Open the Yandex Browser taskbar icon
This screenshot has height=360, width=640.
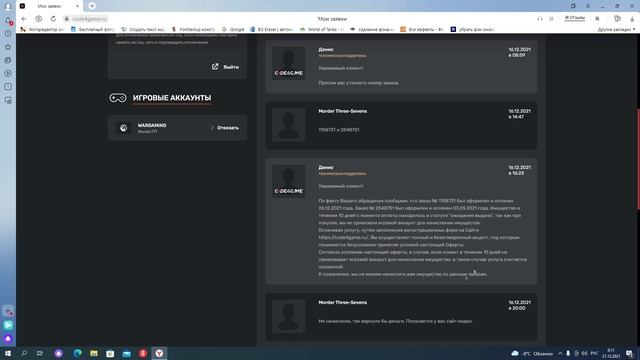(159, 353)
